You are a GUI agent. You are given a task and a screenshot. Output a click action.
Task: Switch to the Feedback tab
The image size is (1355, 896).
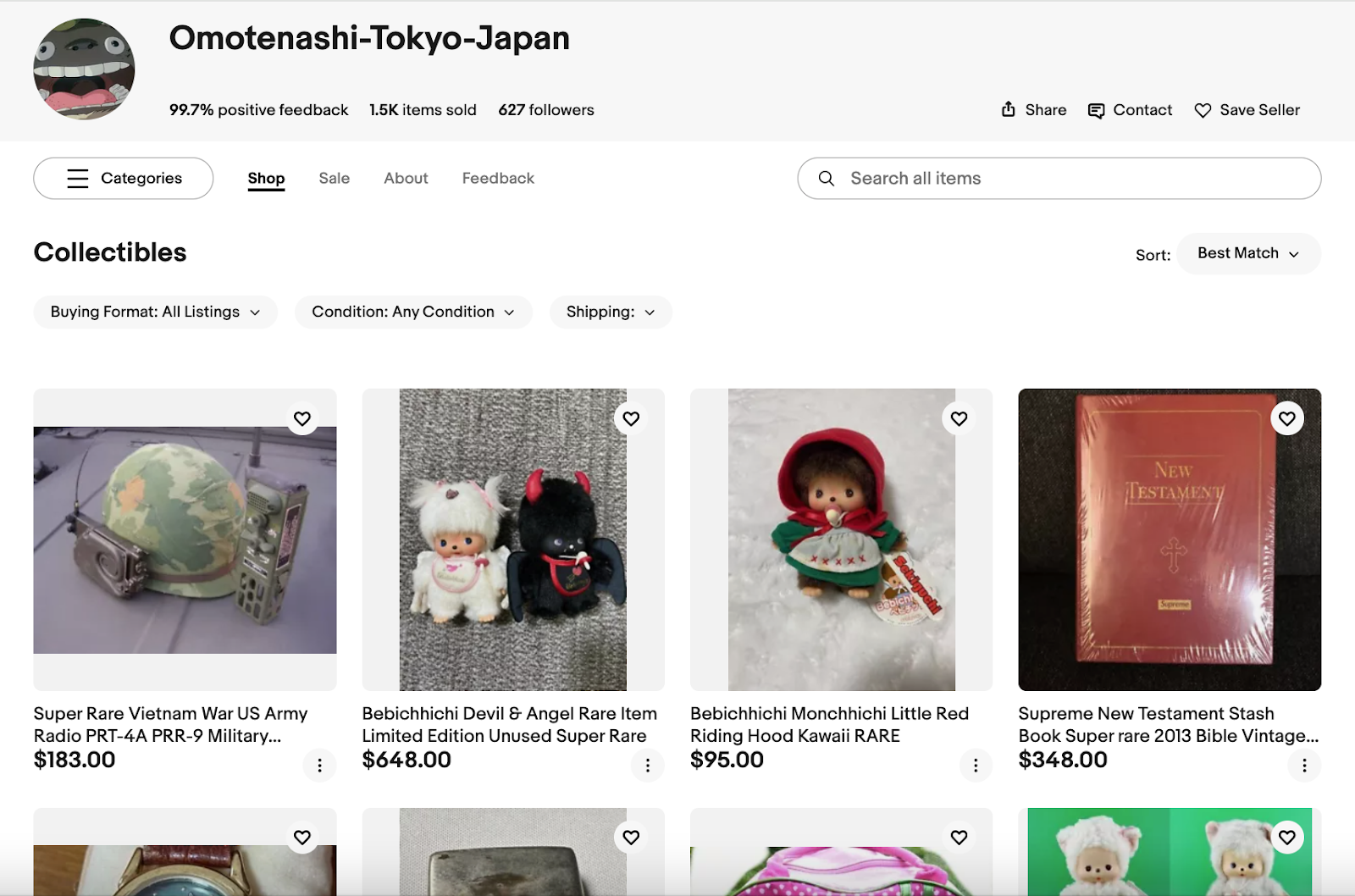tap(498, 178)
